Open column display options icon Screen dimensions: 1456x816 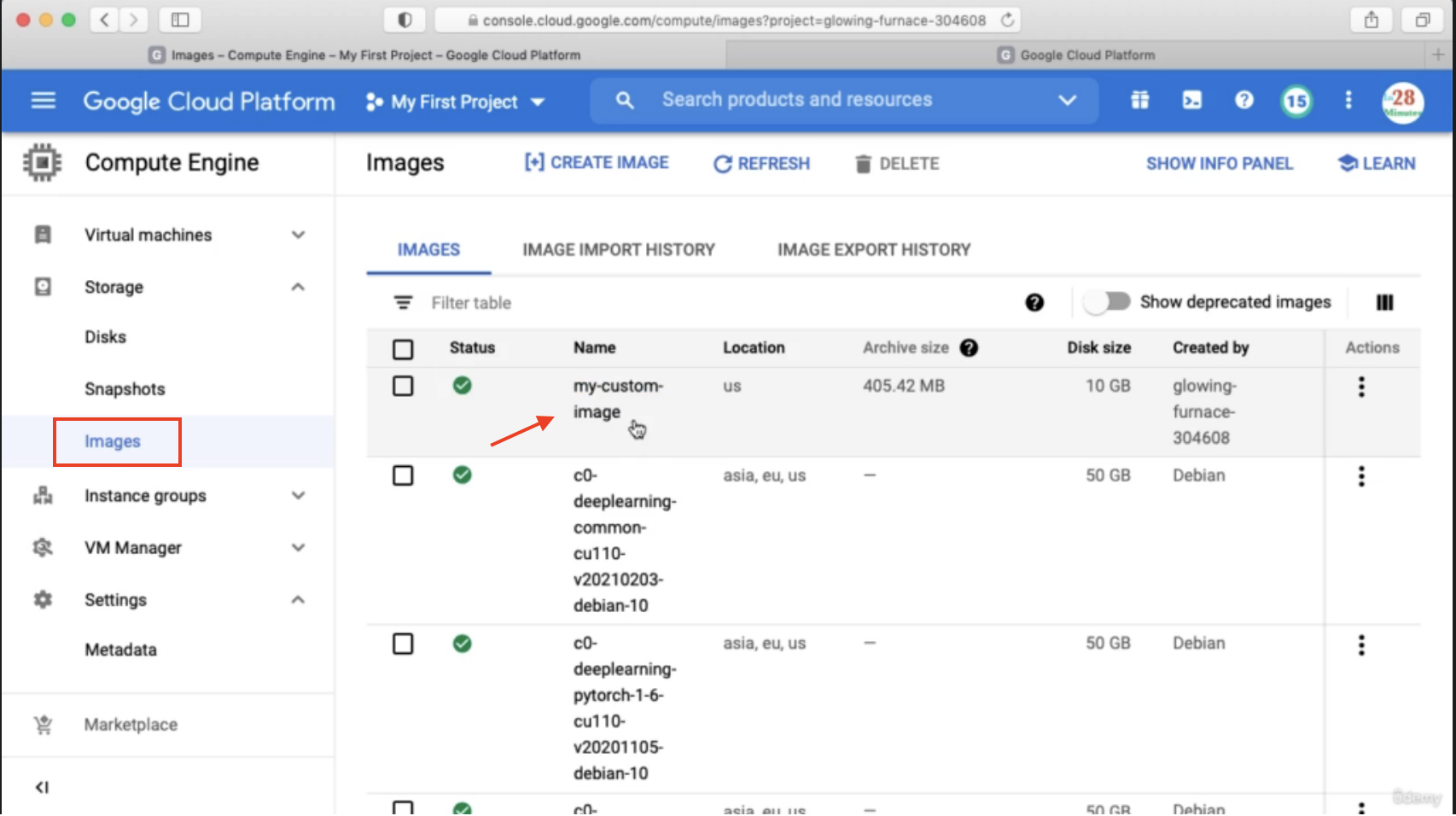(x=1384, y=302)
